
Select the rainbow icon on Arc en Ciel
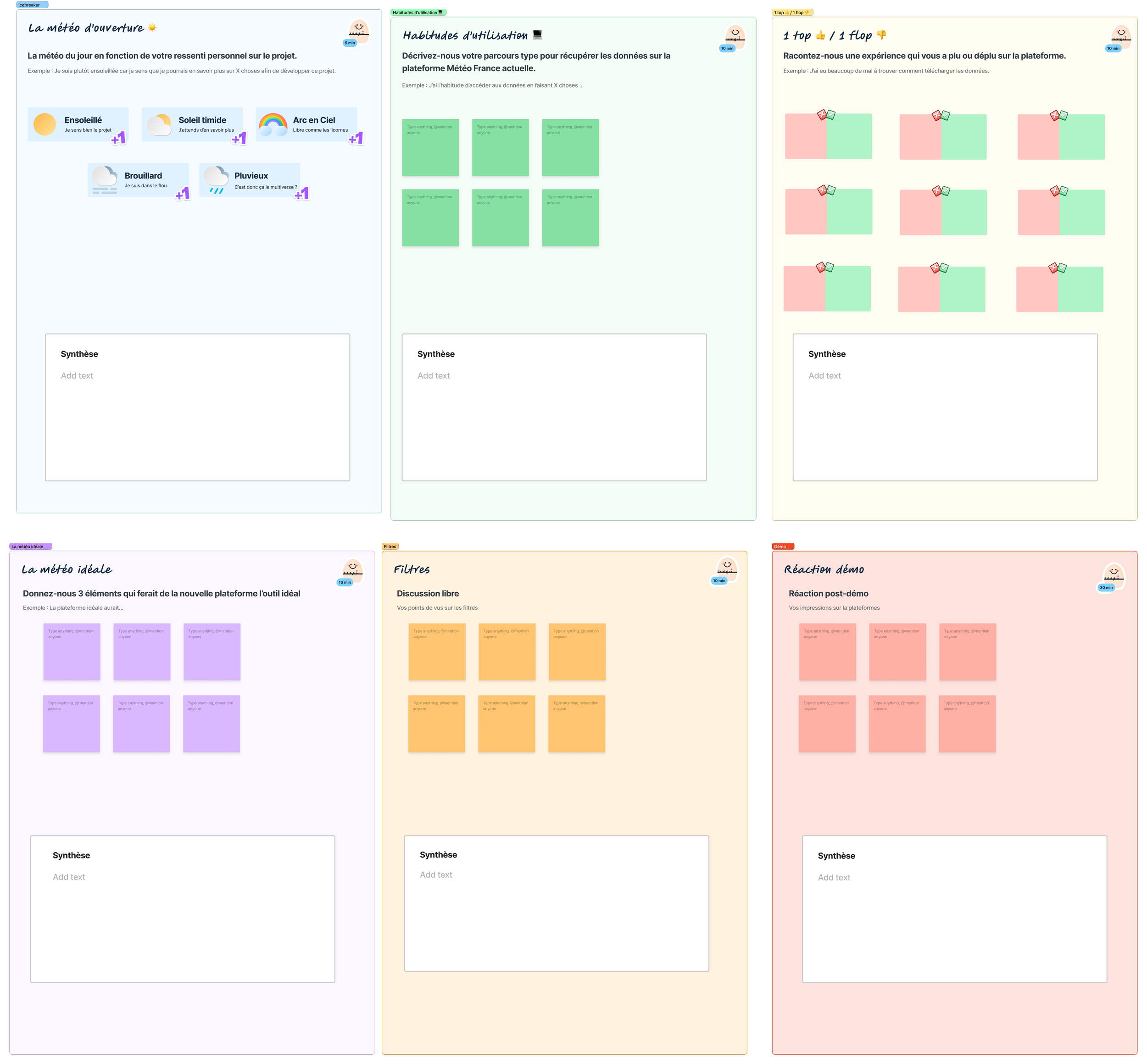(x=273, y=124)
